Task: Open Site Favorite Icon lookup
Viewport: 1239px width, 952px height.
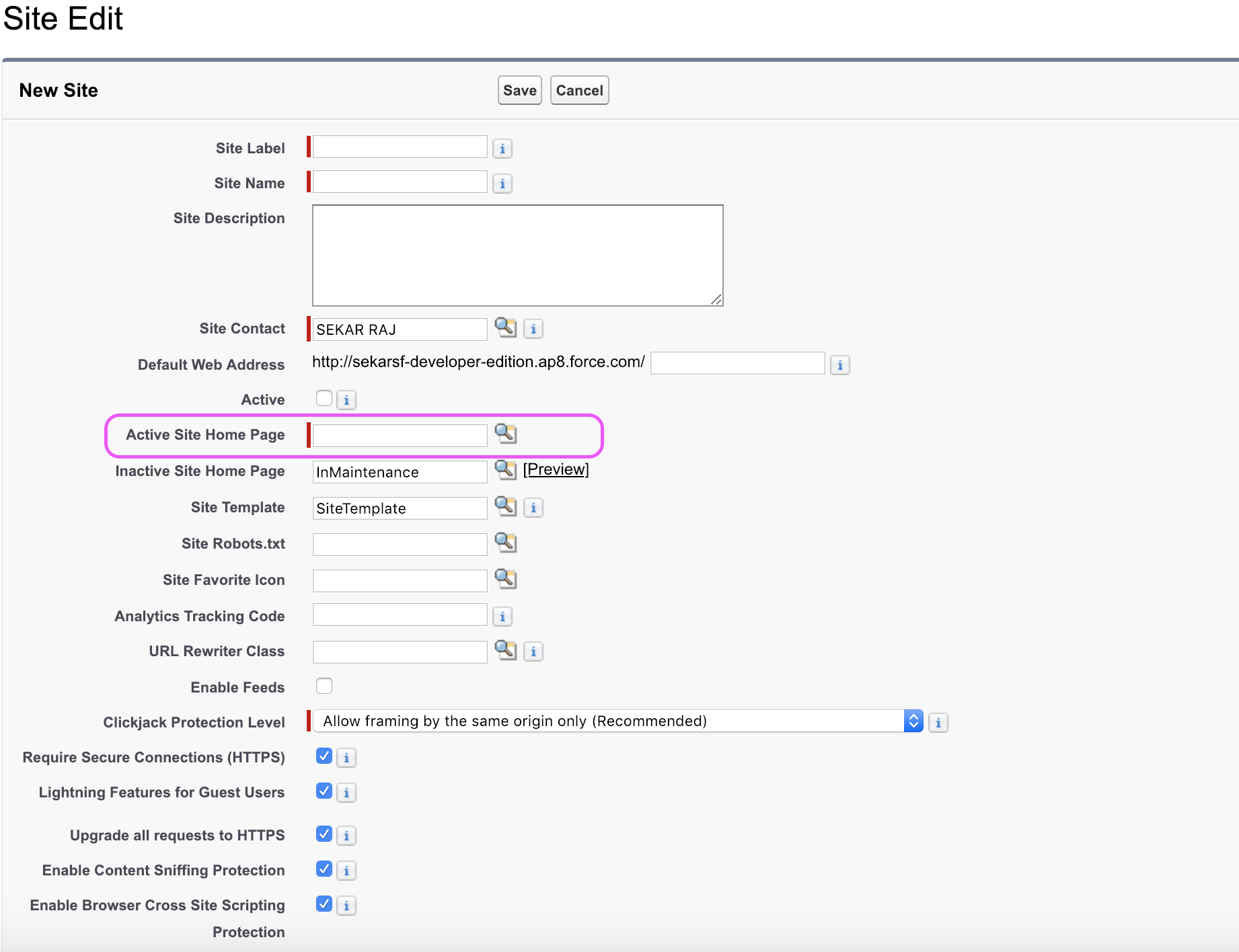Action: click(505, 578)
